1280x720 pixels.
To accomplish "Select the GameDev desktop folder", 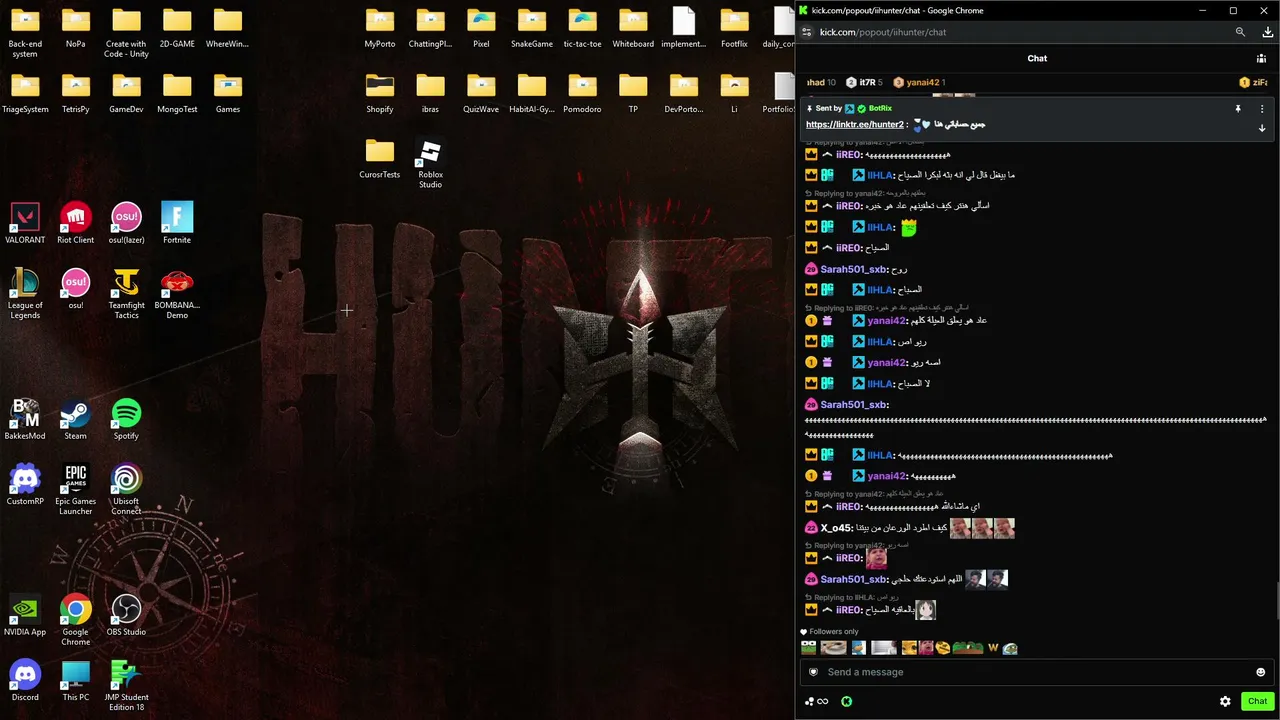I will (x=126, y=93).
